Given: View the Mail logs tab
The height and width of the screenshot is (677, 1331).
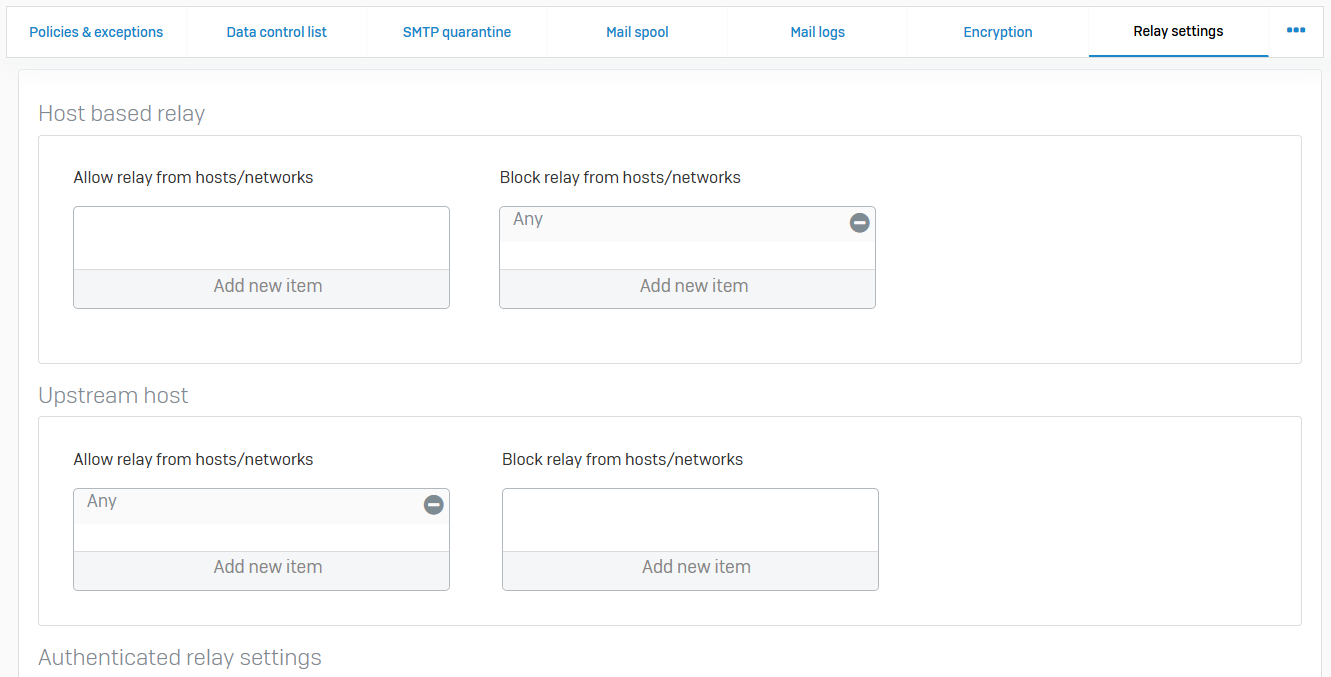Looking at the screenshot, I should tap(817, 32).
